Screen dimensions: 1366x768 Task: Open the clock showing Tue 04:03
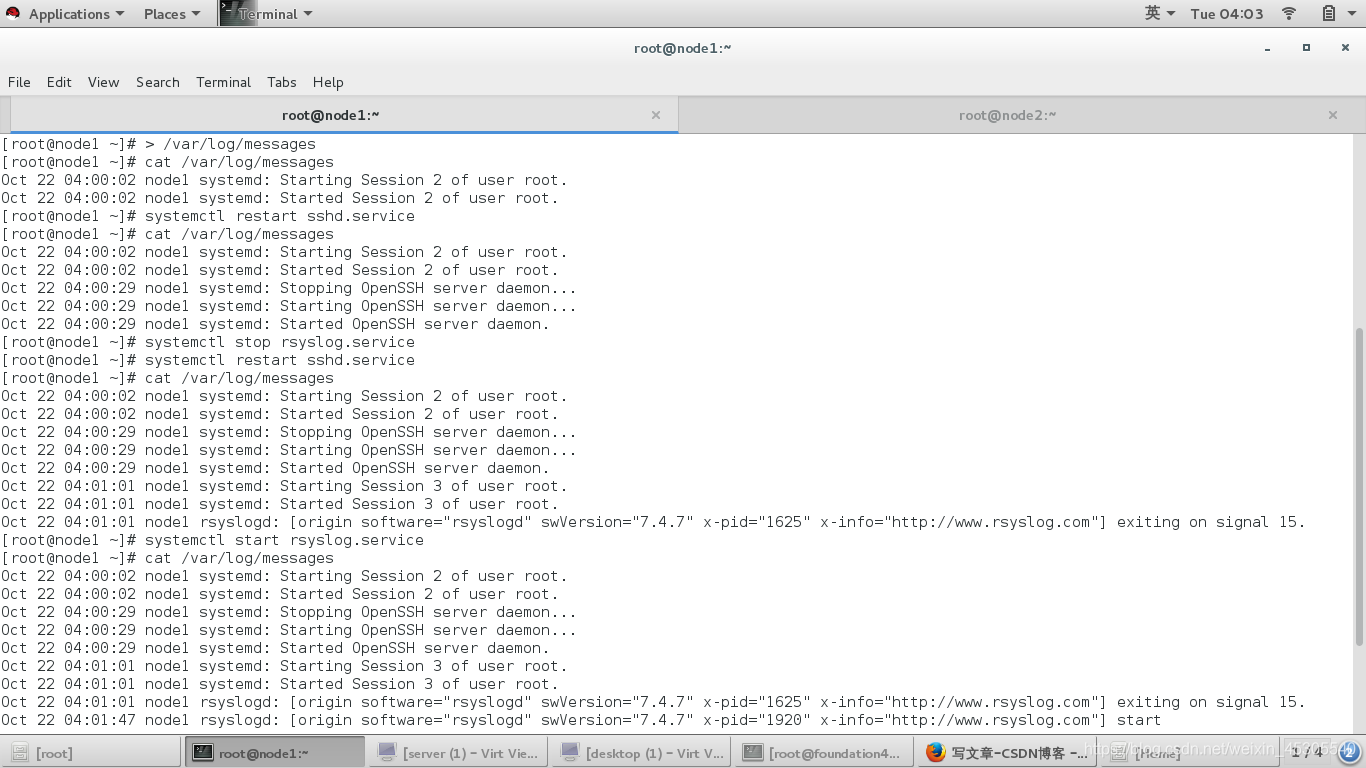(x=1227, y=14)
